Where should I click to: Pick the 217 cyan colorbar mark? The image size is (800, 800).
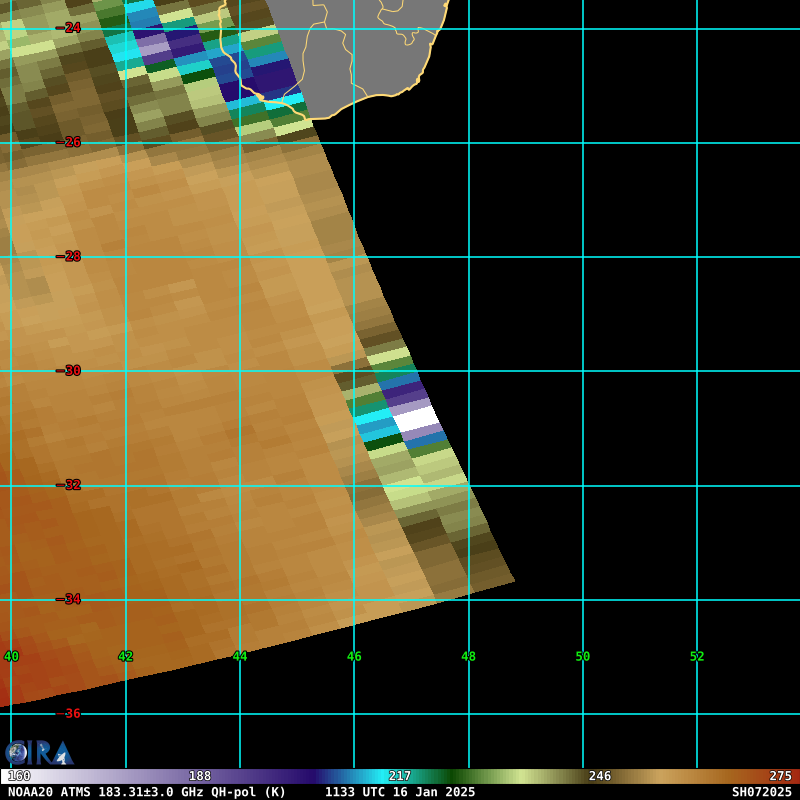click(400, 776)
